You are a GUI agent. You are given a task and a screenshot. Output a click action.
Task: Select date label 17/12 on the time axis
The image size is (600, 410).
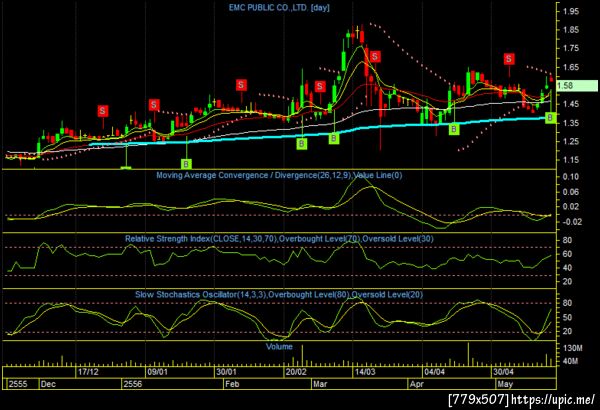coord(88,372)
